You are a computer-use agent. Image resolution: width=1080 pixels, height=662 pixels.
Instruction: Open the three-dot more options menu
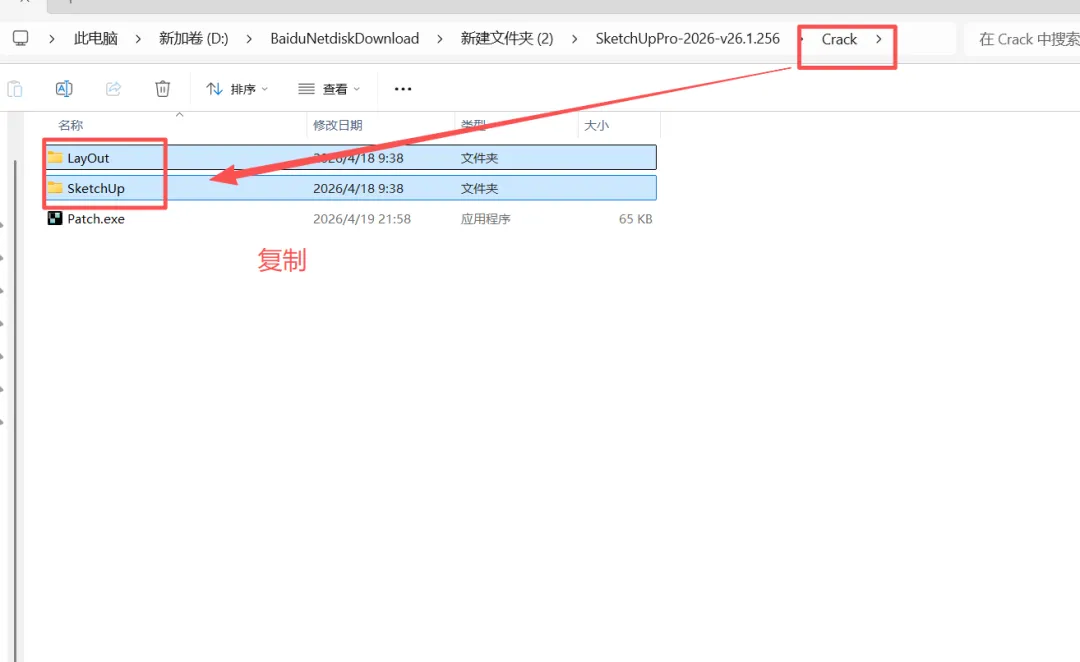coord(403,89)
